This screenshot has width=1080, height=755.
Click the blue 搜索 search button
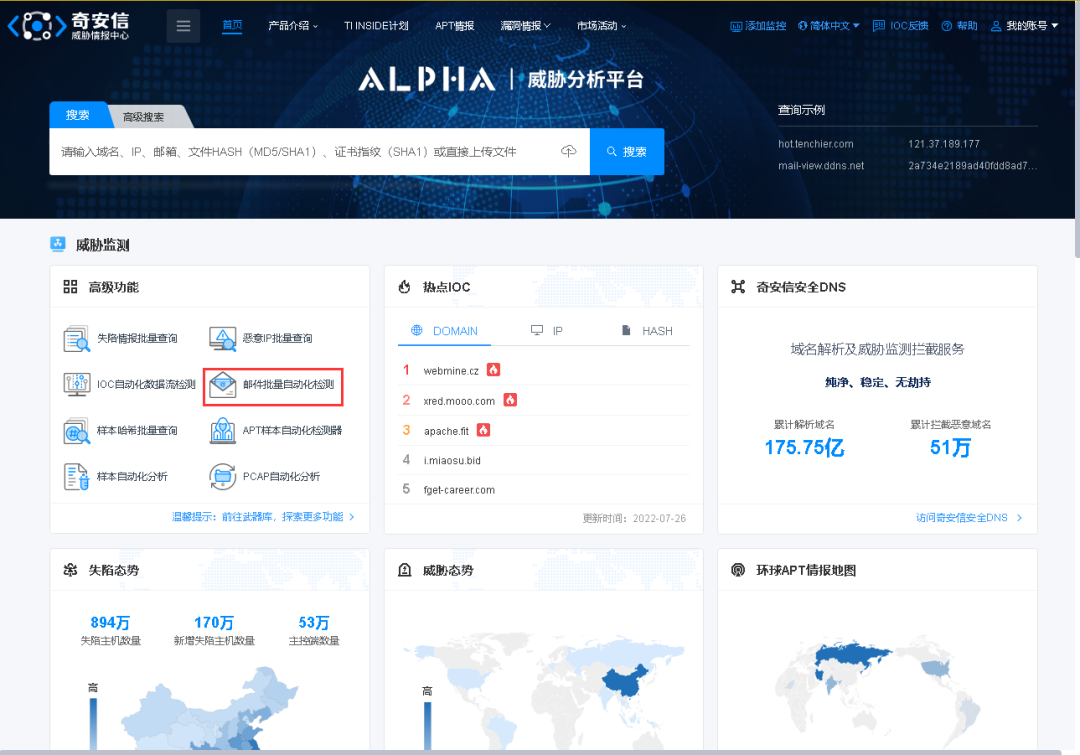(627, 152)
